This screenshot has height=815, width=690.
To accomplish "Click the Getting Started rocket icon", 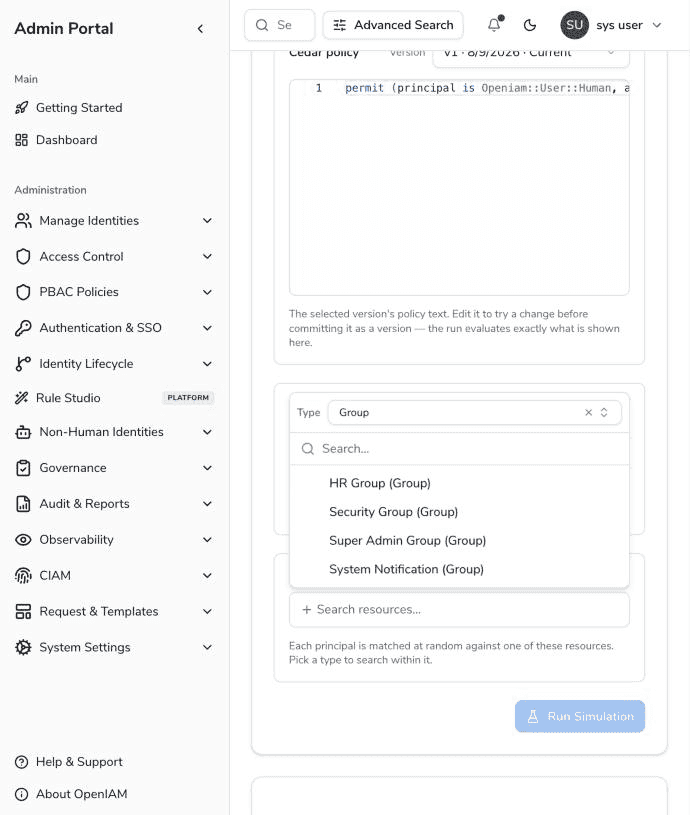I will 21,108.
